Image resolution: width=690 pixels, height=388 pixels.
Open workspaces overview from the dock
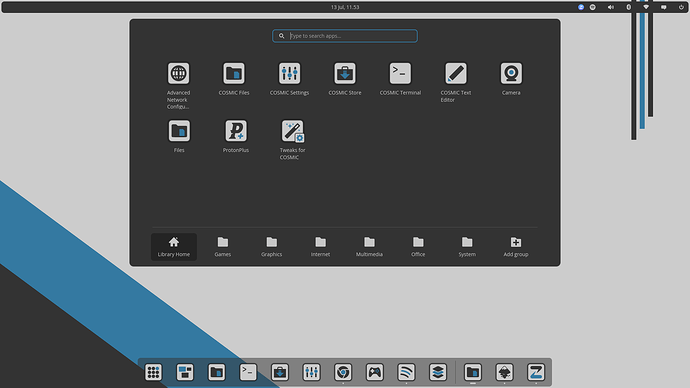click(x=185, y=372)
